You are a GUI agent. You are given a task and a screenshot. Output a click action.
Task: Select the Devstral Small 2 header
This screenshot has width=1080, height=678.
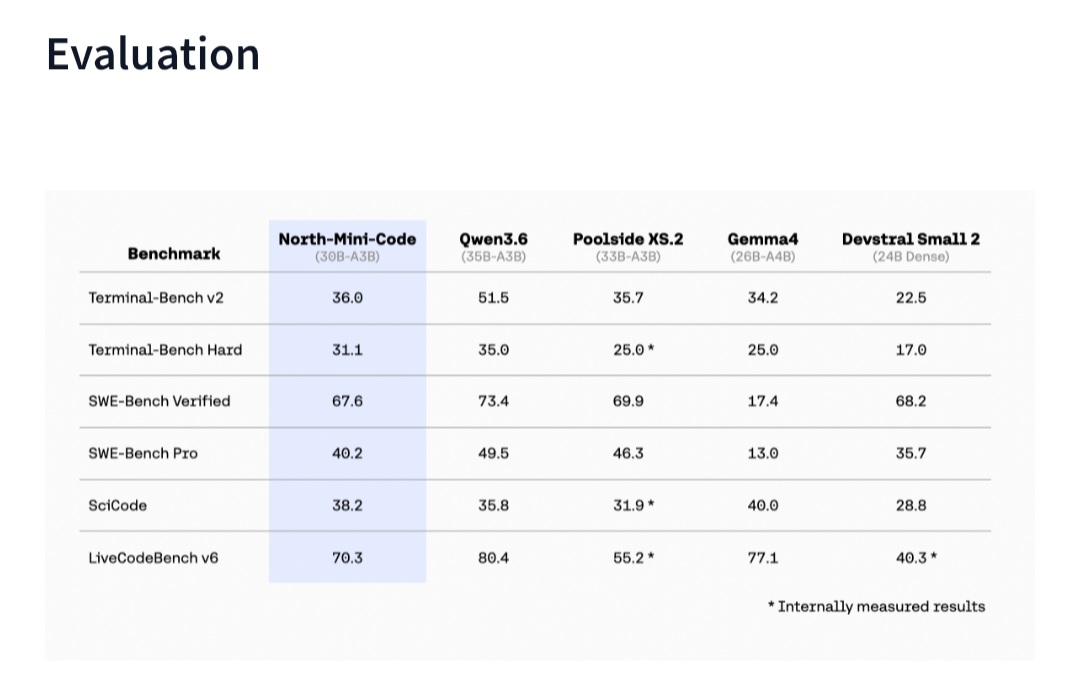click(x=911, y=247)
